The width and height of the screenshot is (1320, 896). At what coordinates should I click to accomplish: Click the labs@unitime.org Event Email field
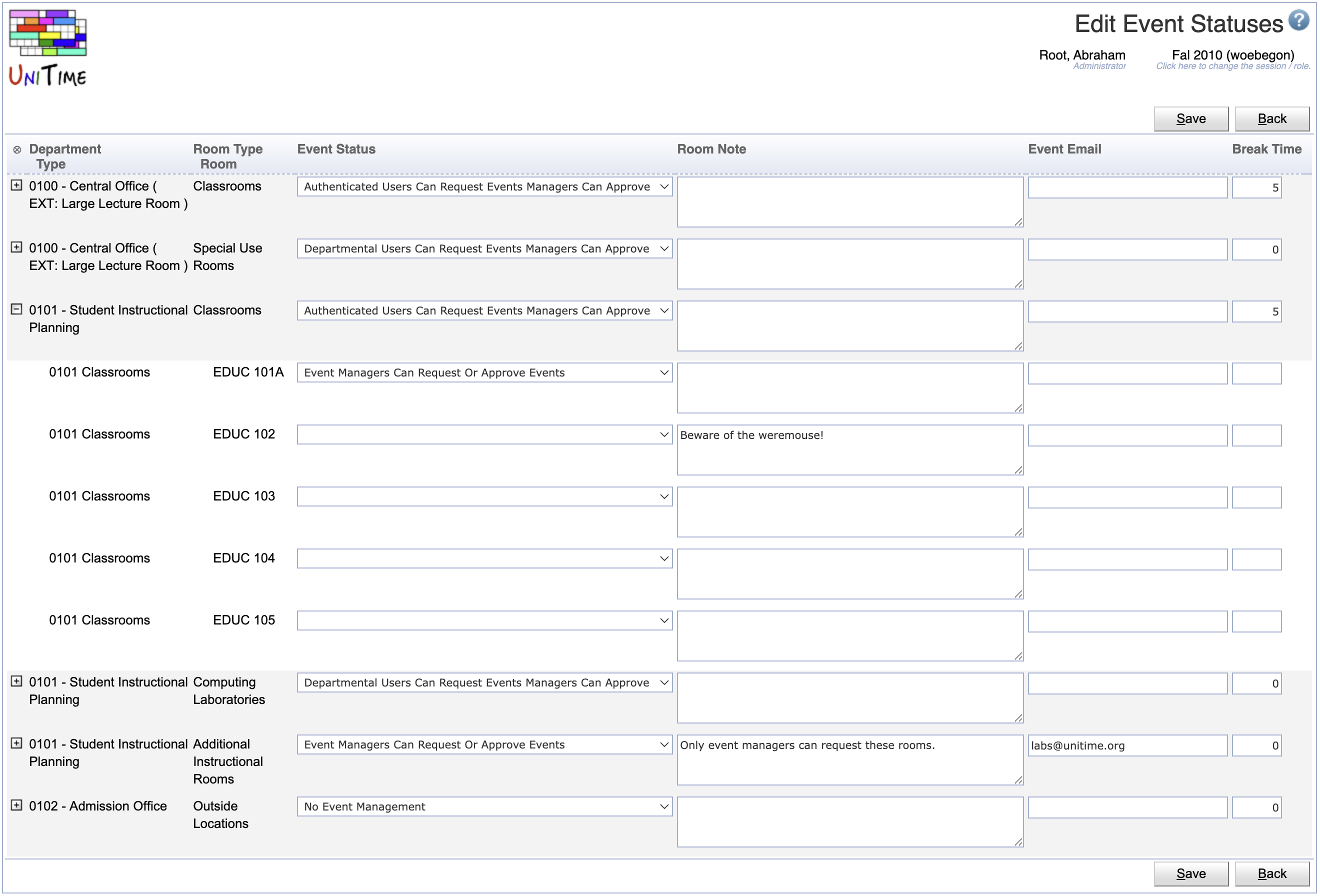click(x=1127, y=745)
